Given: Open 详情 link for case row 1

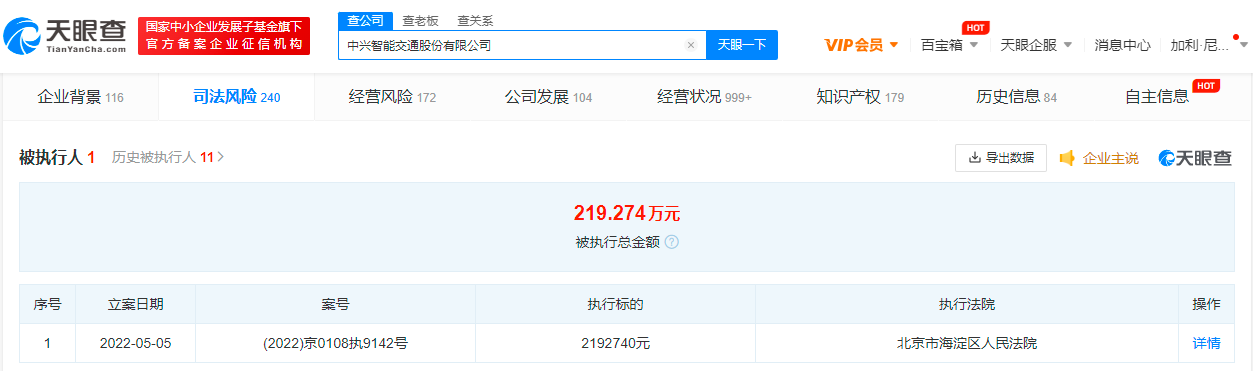Looking at the screenshot, I should (x=1206, y=343).
